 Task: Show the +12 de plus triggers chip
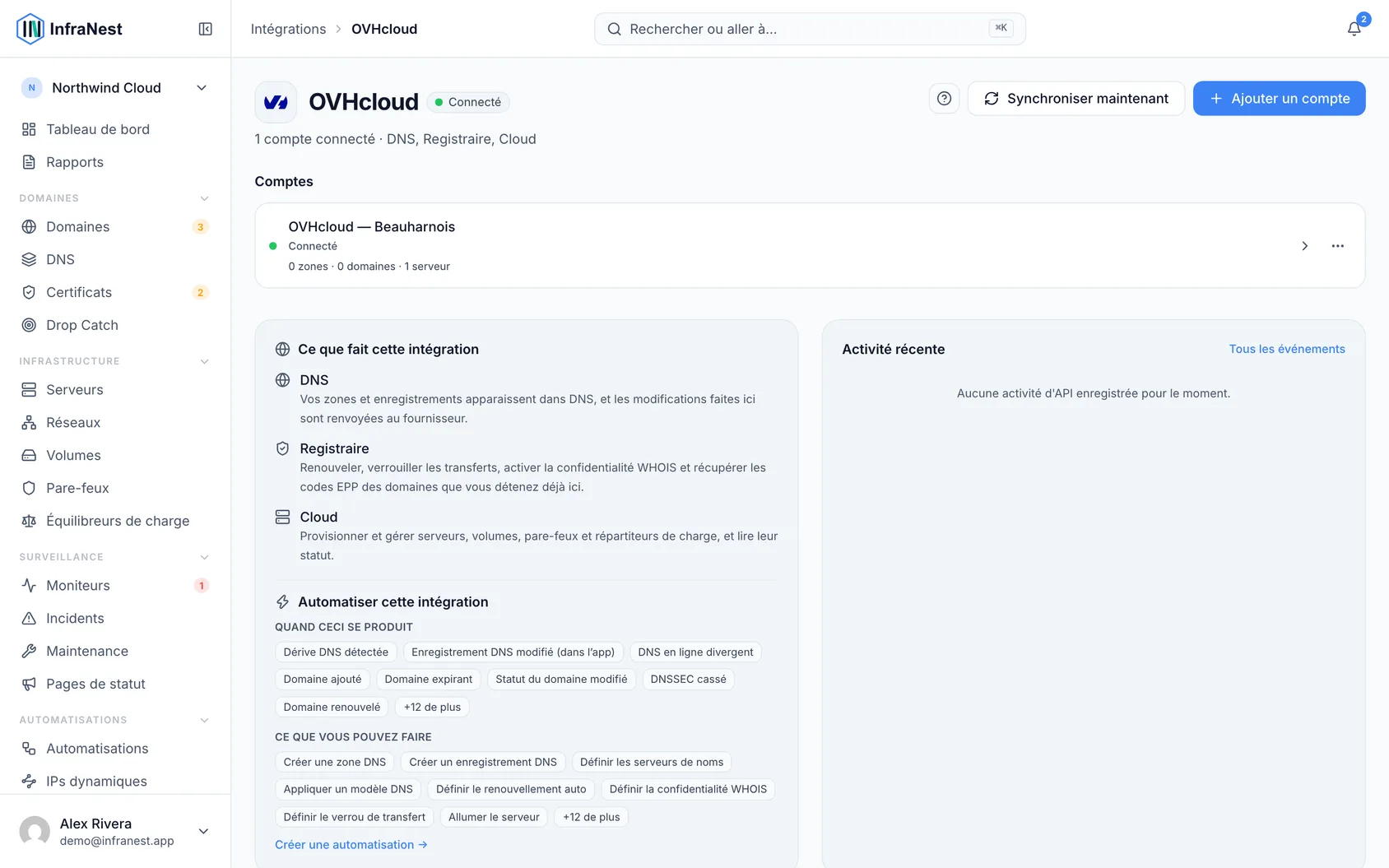pyautogui.click(x=432, y=707)
